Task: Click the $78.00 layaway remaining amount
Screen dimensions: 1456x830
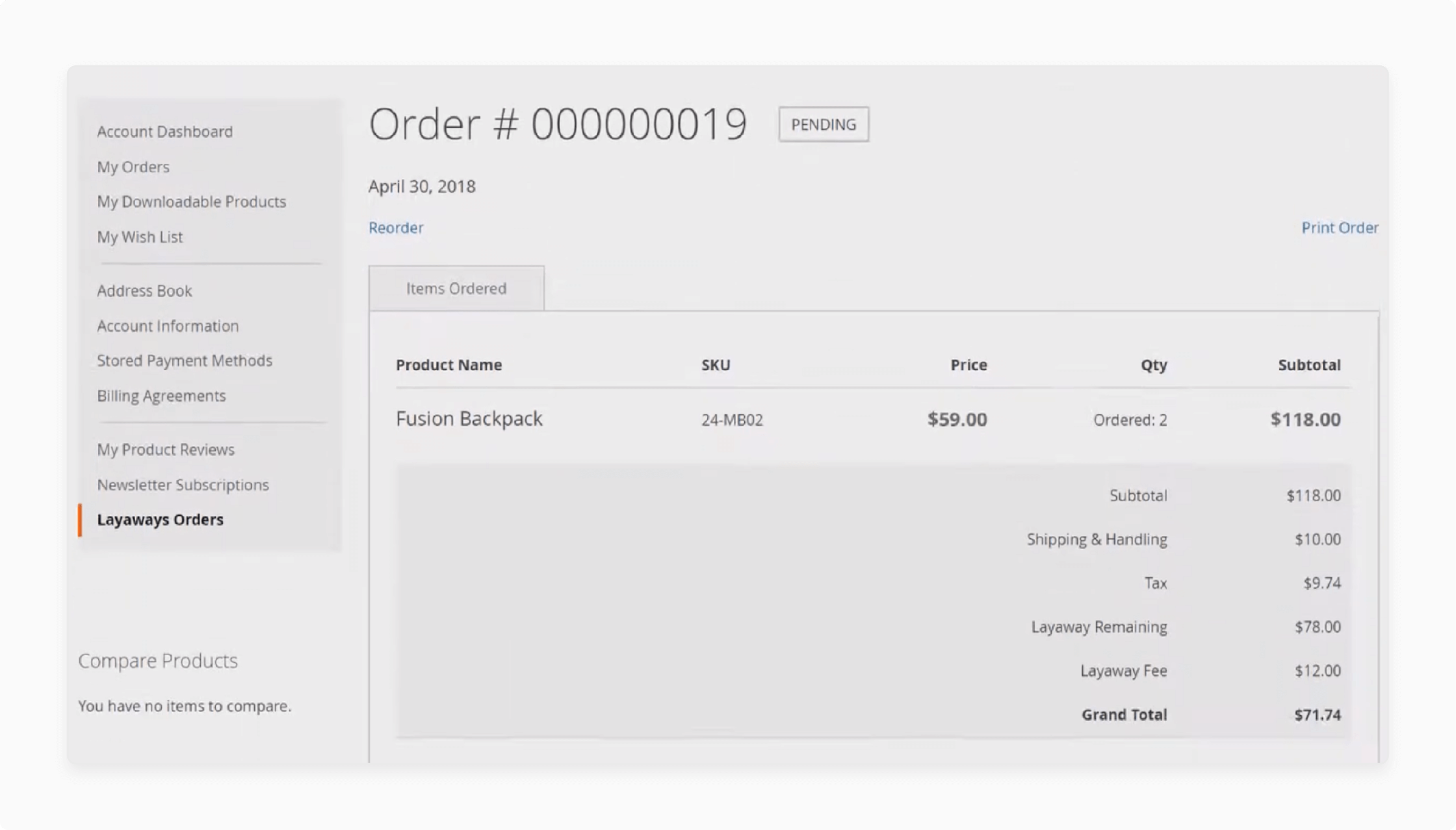Action: 1317,627
